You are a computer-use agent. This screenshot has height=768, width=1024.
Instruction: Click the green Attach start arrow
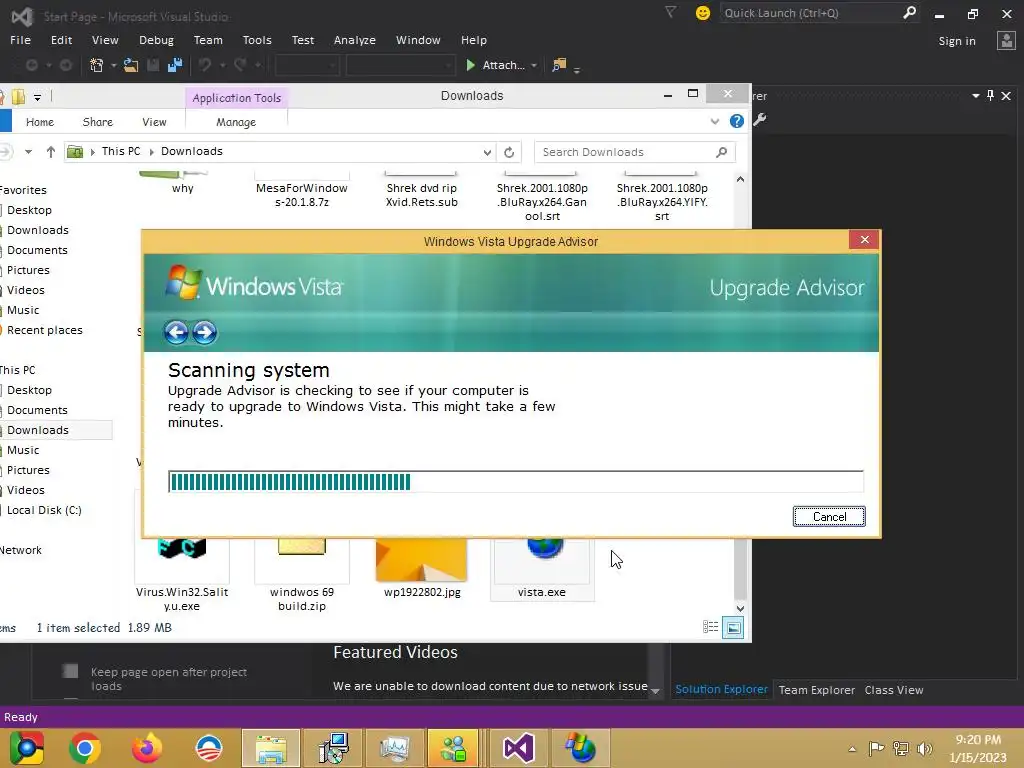point(470,65)
